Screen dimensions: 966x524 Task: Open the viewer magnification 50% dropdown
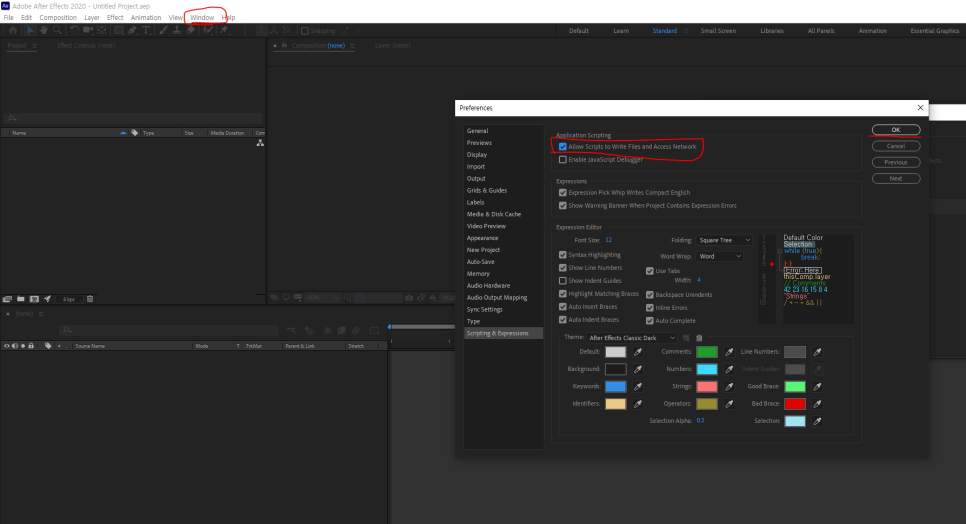pyautogui.click(x=322, y=298)
